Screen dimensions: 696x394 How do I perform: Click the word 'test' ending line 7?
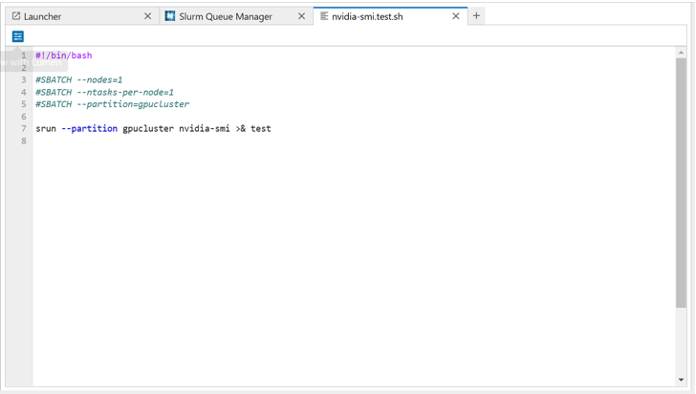coord(261,129)
